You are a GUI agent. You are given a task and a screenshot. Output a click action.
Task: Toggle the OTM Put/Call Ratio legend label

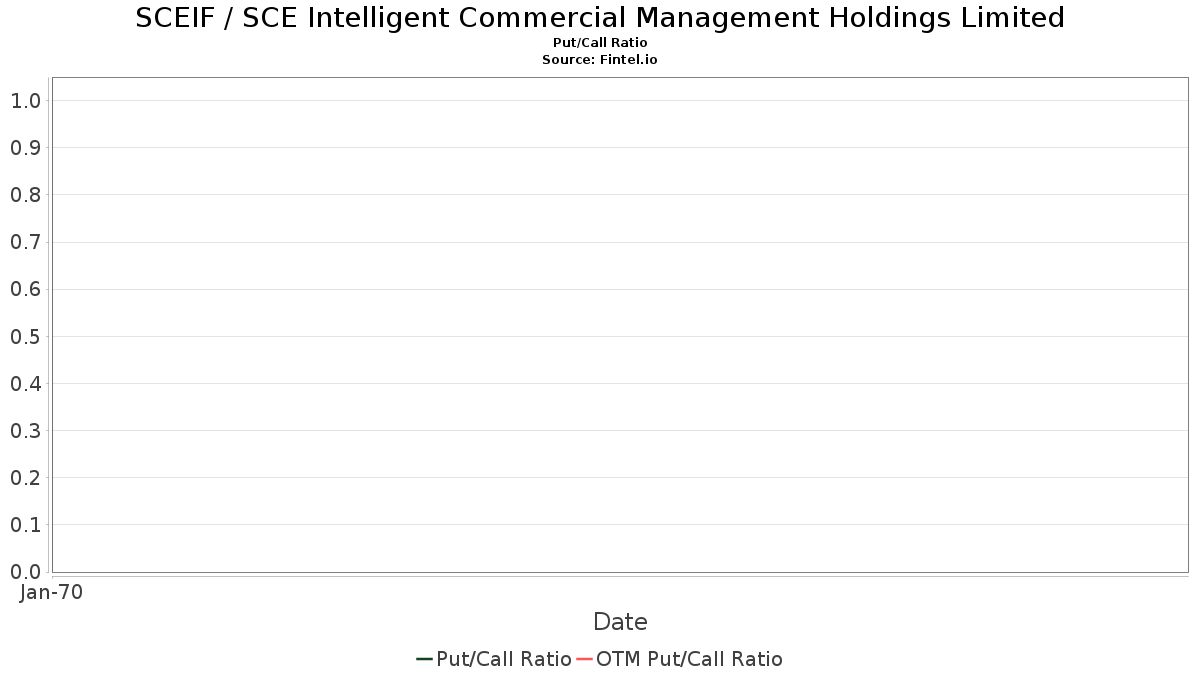tap(689, 659)
